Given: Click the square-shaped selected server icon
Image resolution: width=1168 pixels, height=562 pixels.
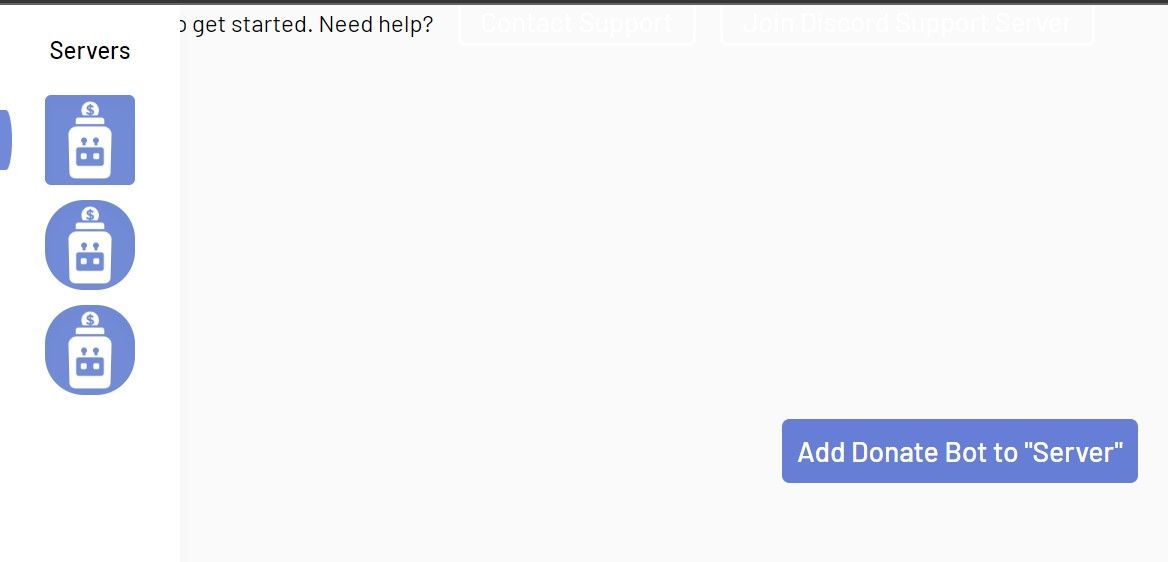Looking at the screenshot, I should point(90,140).
